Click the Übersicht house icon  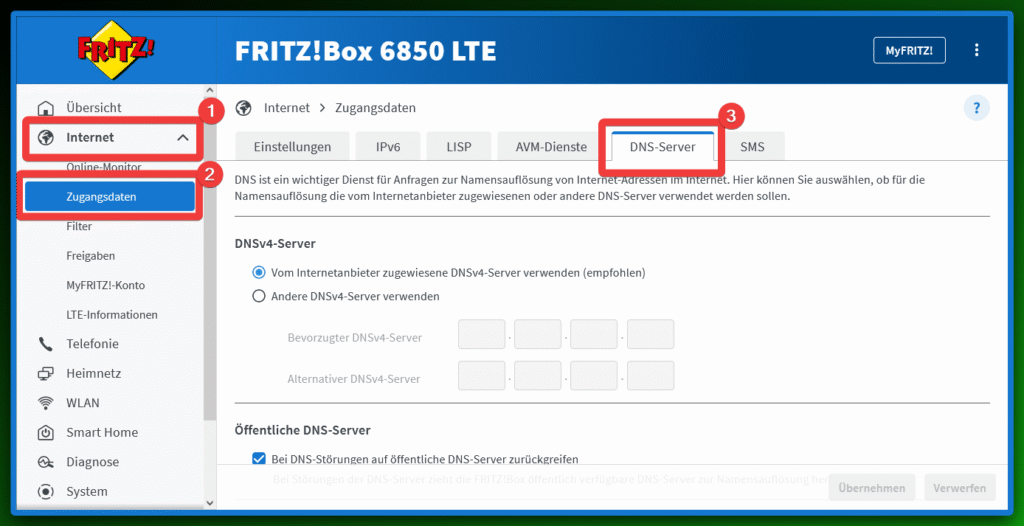[x=46, y=108]
